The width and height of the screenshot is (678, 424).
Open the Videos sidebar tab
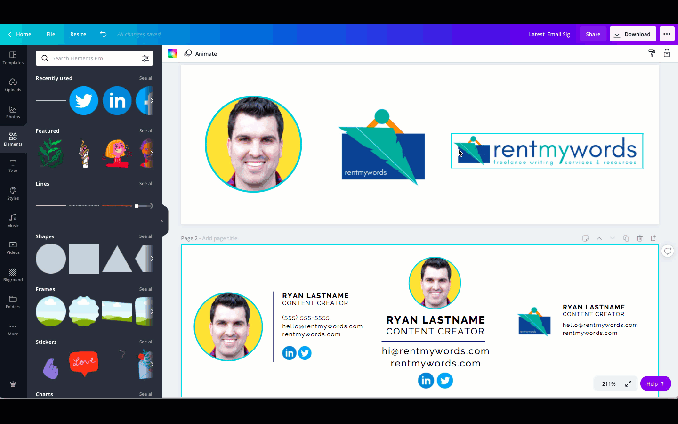pyautogui.click(x=13, y=247)
